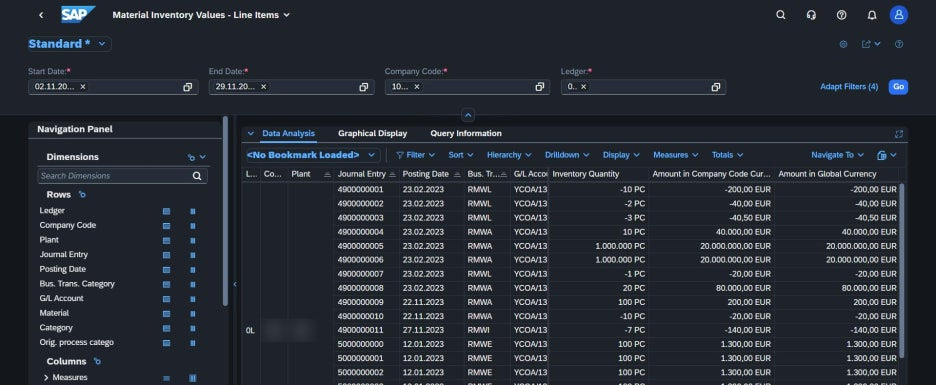Toggle Material columns axis icon

(x=193, y=313)
